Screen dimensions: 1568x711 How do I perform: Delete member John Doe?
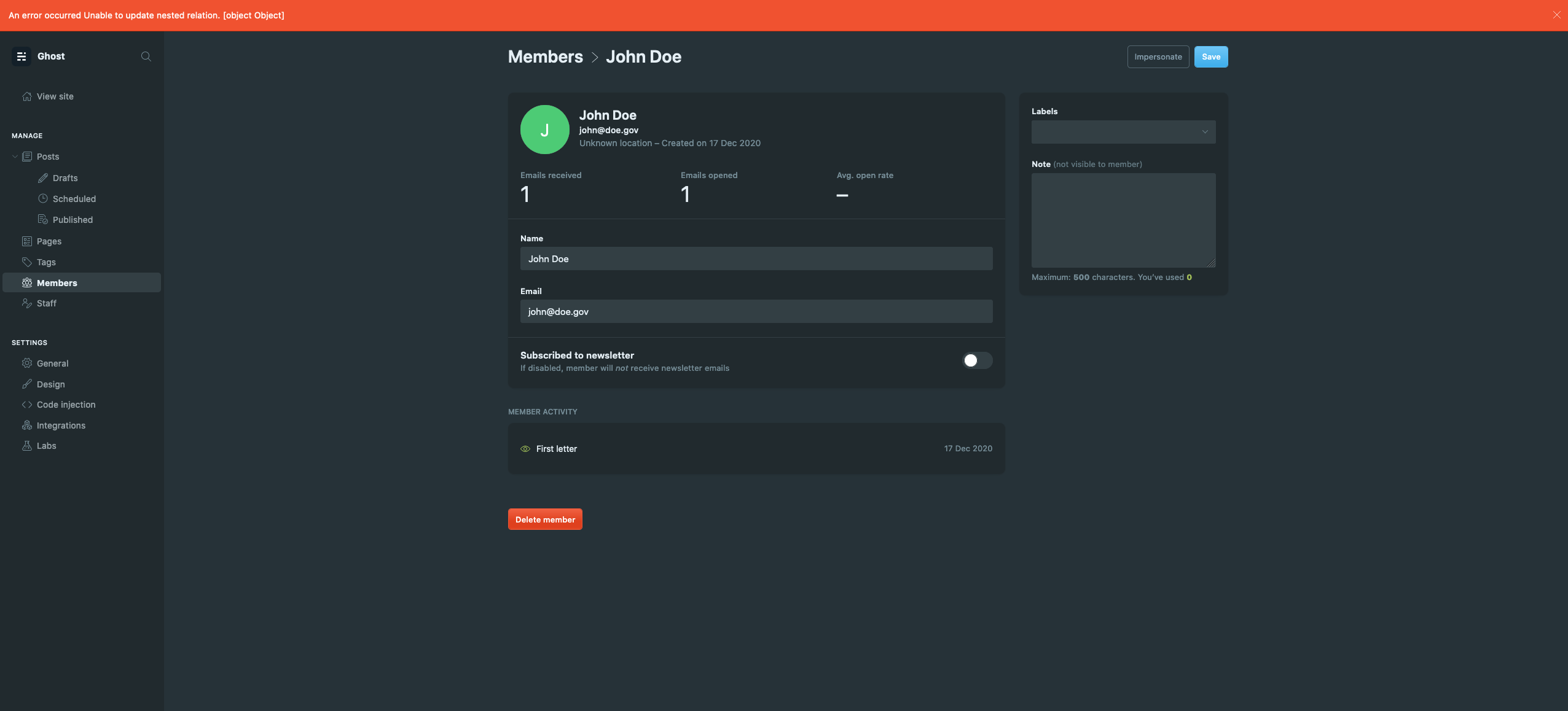pos(544,519)
